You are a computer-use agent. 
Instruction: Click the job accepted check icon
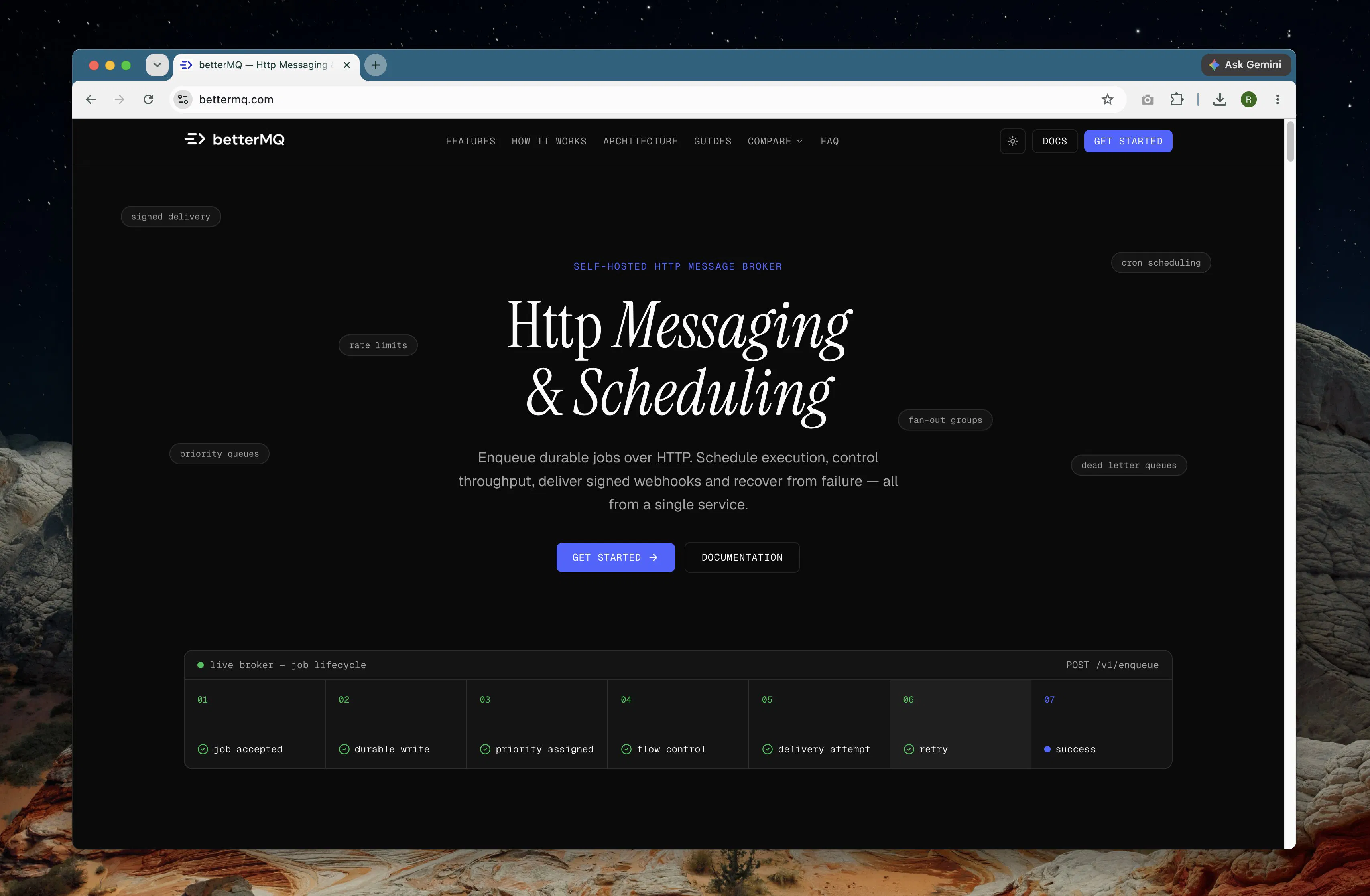click(x=203, y=749)
